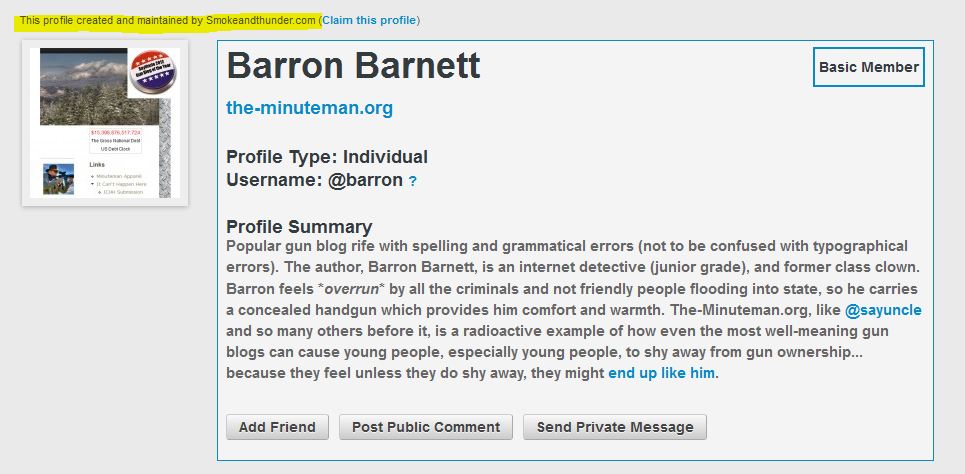
Task: Click the Basic Member badge
Action: (x=868, y=67)
